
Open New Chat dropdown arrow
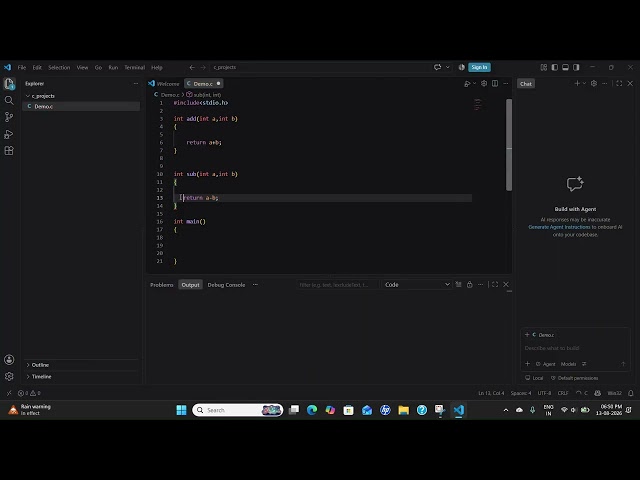584,83
